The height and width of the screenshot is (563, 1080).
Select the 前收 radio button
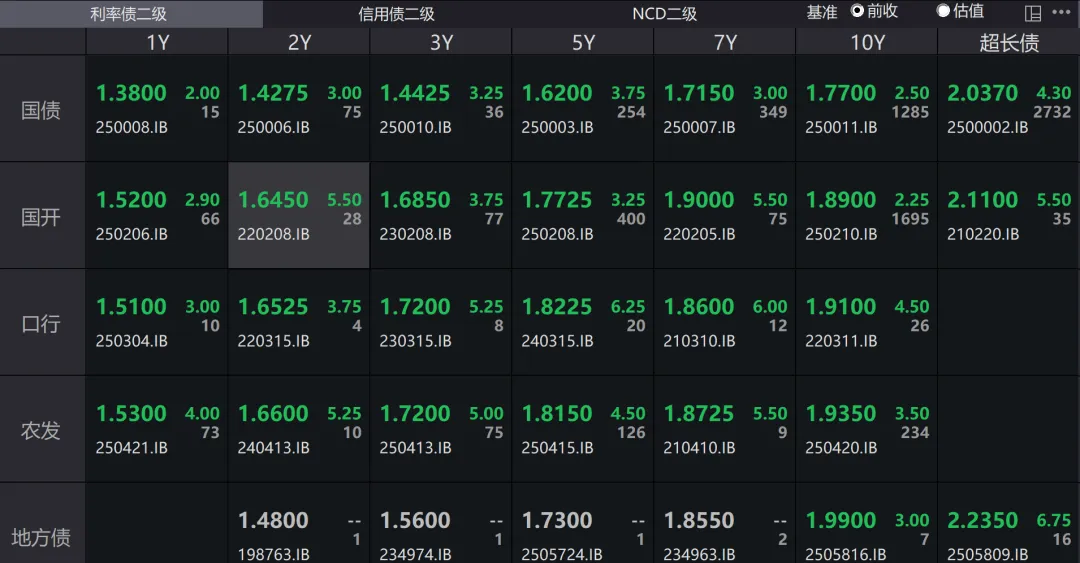tap(857, 11)
